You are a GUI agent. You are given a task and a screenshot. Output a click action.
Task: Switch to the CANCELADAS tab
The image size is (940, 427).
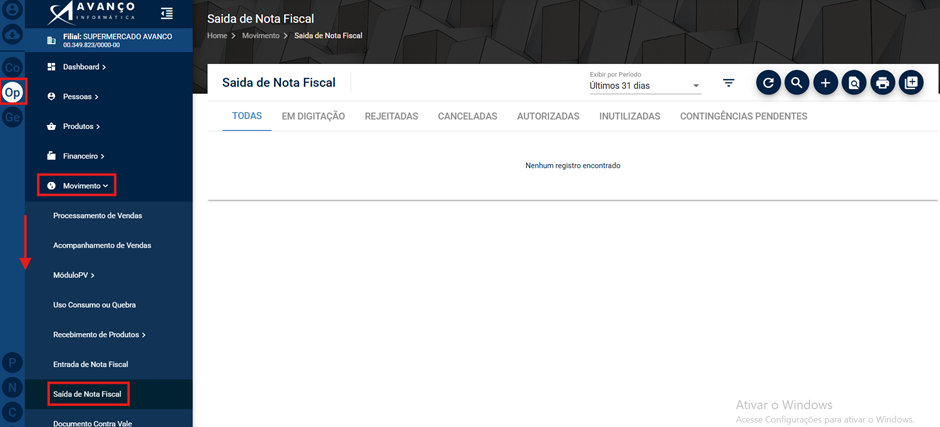click(x=468, y=116)
